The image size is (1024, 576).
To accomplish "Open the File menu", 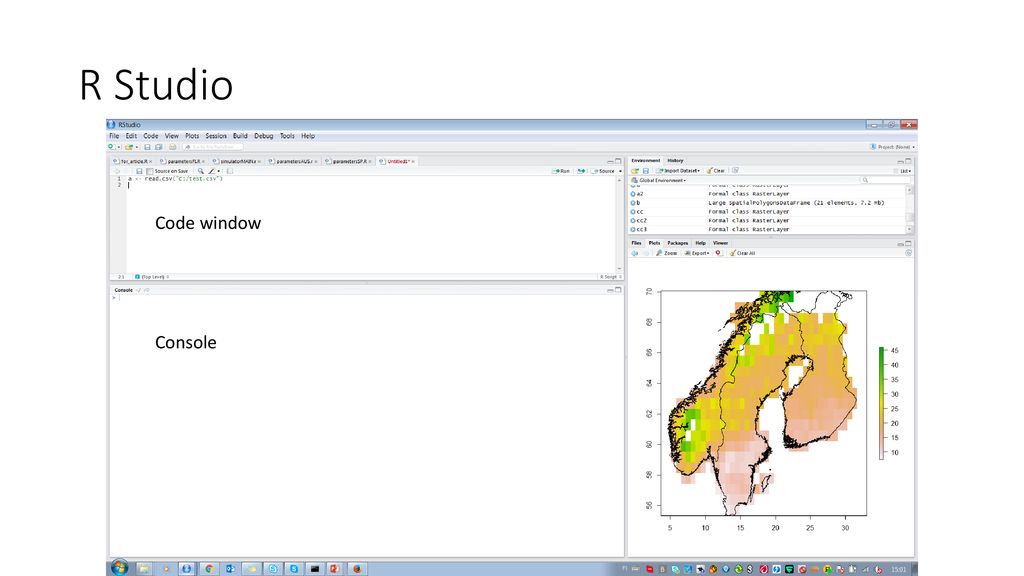I will [114, 136].
